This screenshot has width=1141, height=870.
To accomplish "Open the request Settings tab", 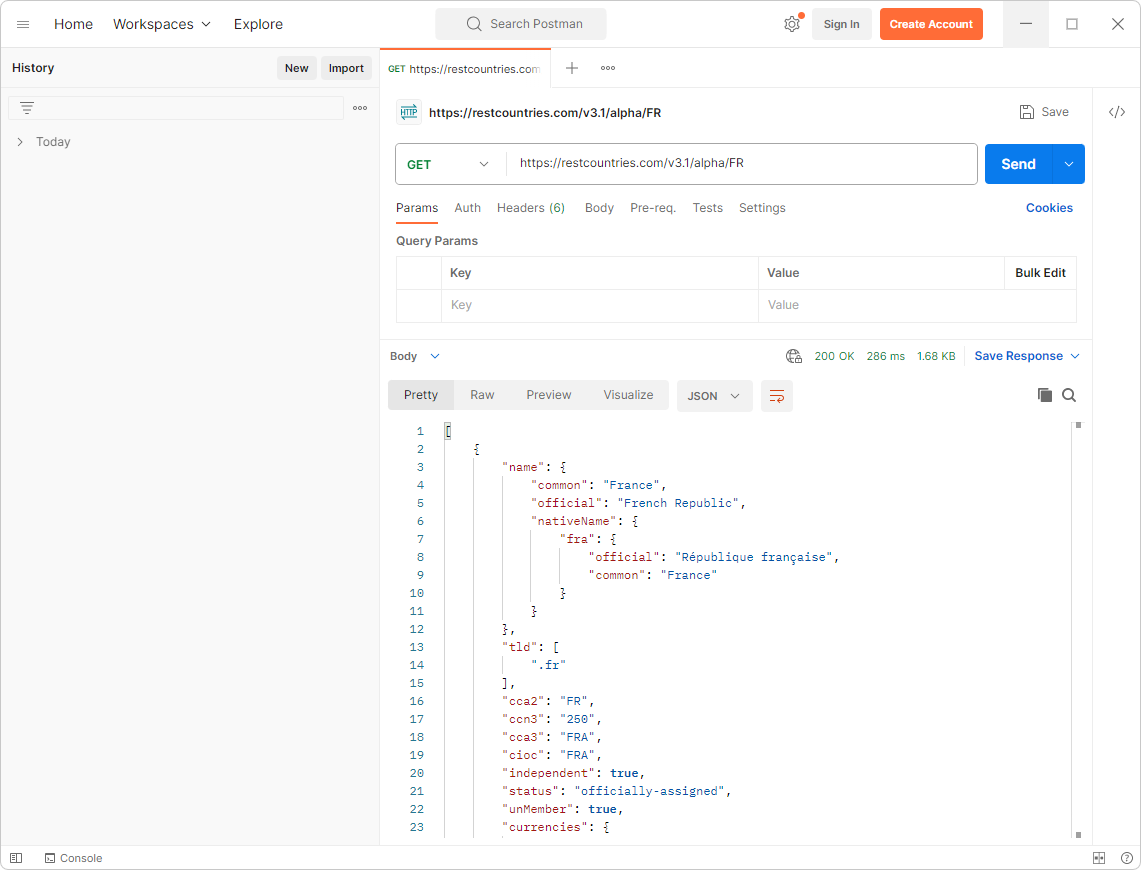I will pyautogui.click(x=762, y=208).
